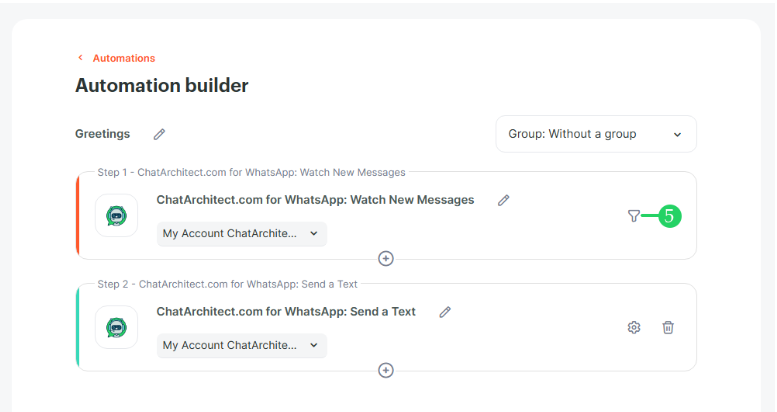Click the back chevron beside Automations
Viewport: 777px width, 412px height.
[x=80, y=58]
